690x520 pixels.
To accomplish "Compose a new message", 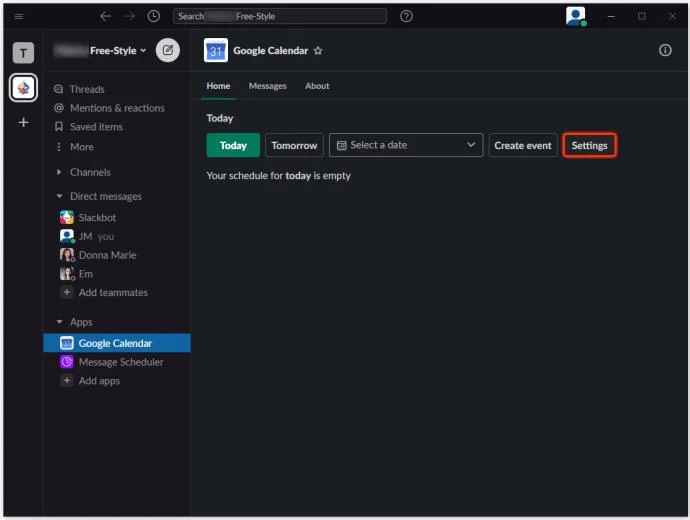I will [x=168, y=50].
